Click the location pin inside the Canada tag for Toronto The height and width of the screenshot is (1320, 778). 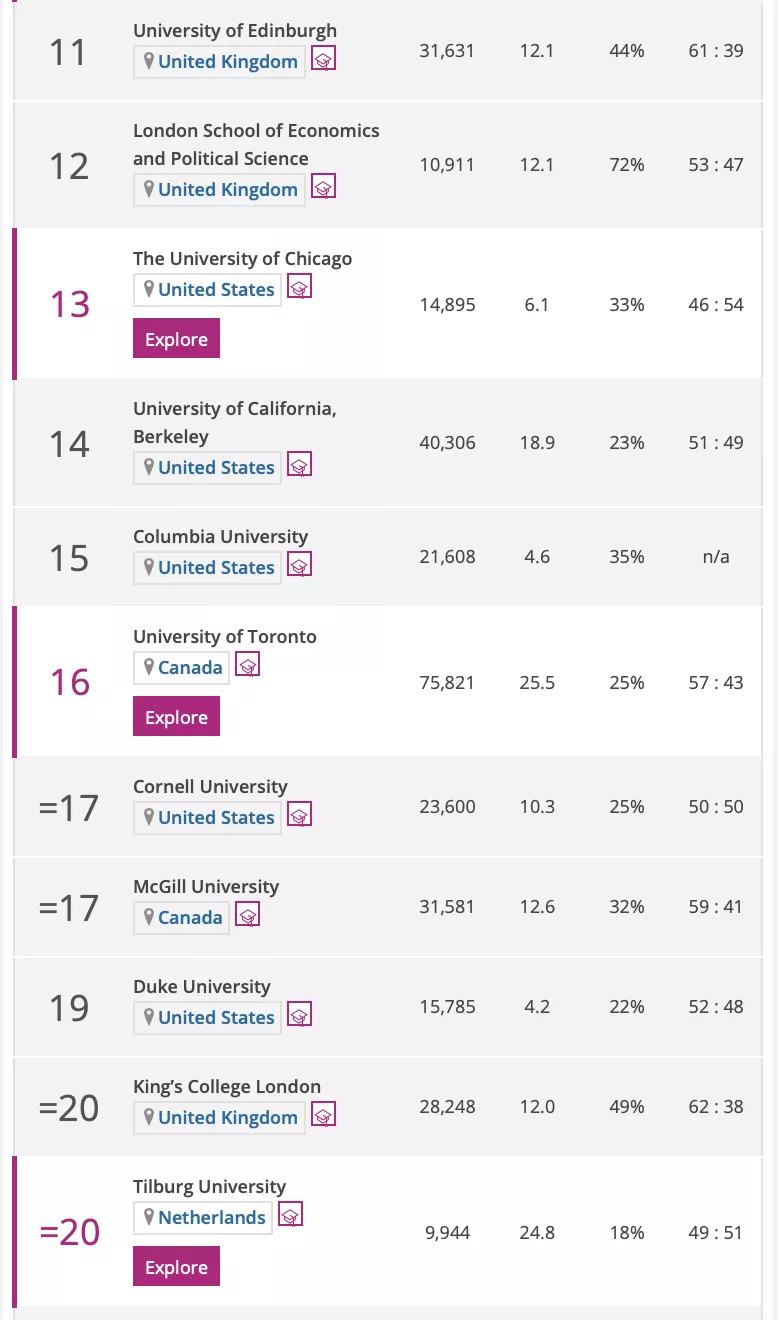(151, 667)
